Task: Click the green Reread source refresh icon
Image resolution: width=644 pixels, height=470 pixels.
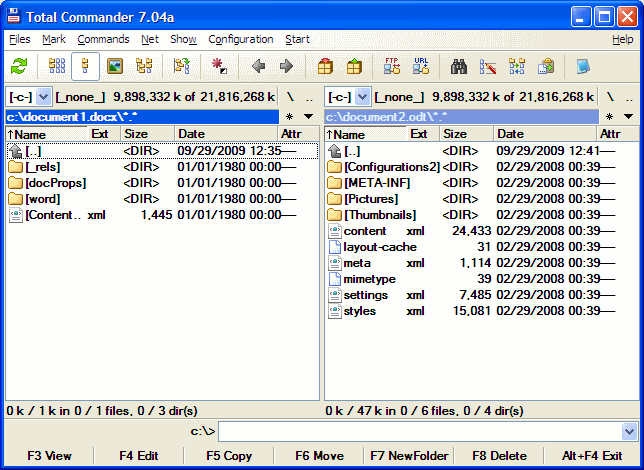Action: coord(18,67)
